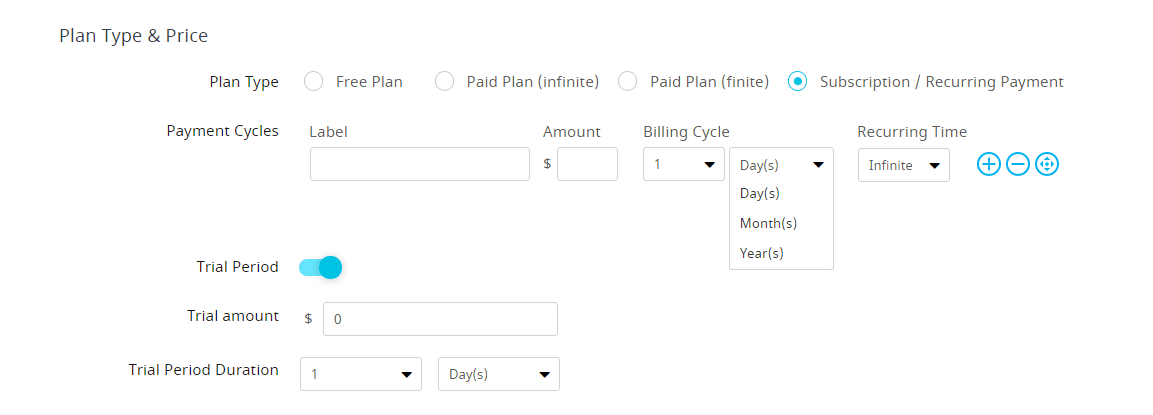
Task: Click the Trial amount input field
Action: pos(440,319)
